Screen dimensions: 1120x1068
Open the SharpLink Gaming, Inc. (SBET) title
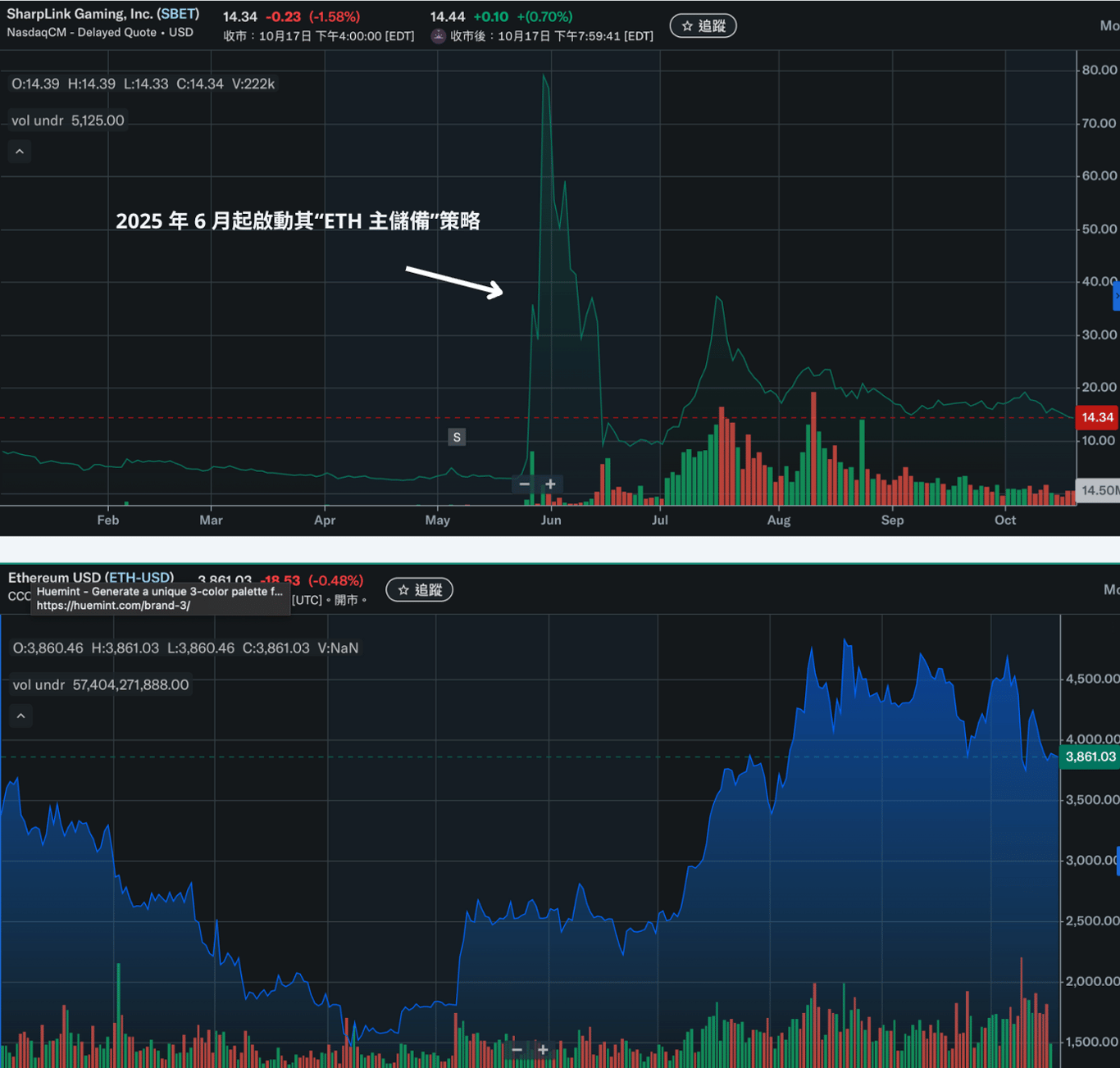point(103,15)
